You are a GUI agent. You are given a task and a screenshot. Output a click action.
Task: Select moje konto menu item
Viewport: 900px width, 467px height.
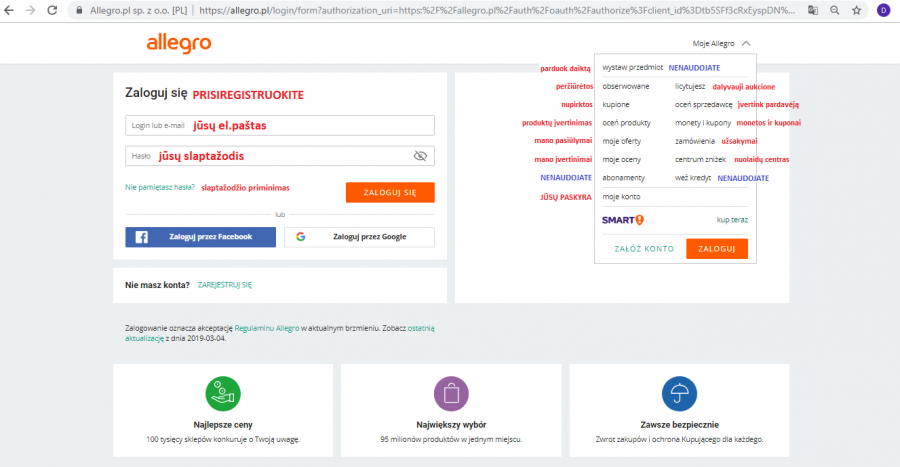(x=621, y=196)
